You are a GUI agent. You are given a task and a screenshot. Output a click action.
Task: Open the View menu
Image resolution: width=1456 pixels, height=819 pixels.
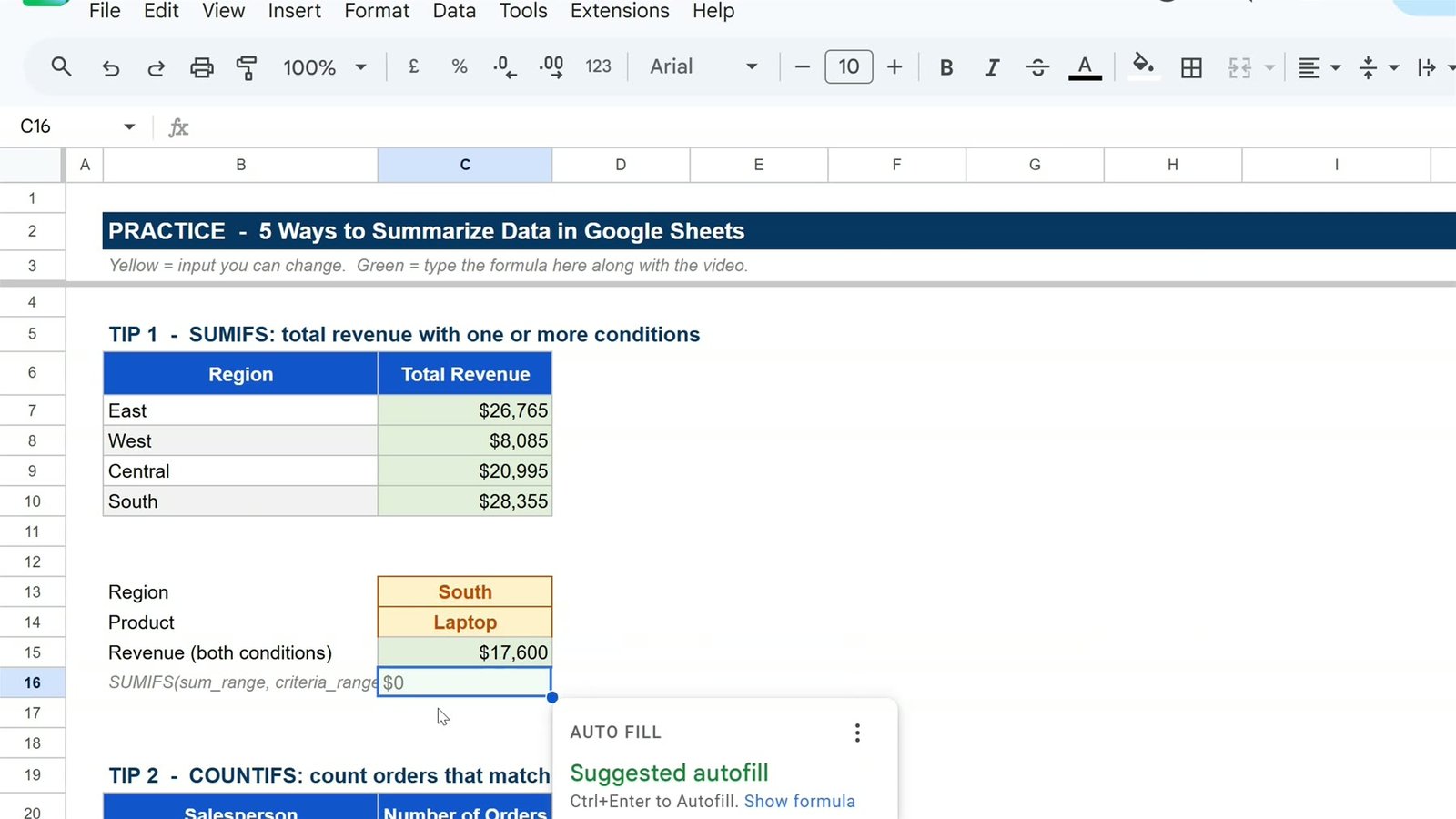click(x=223, y=11)
